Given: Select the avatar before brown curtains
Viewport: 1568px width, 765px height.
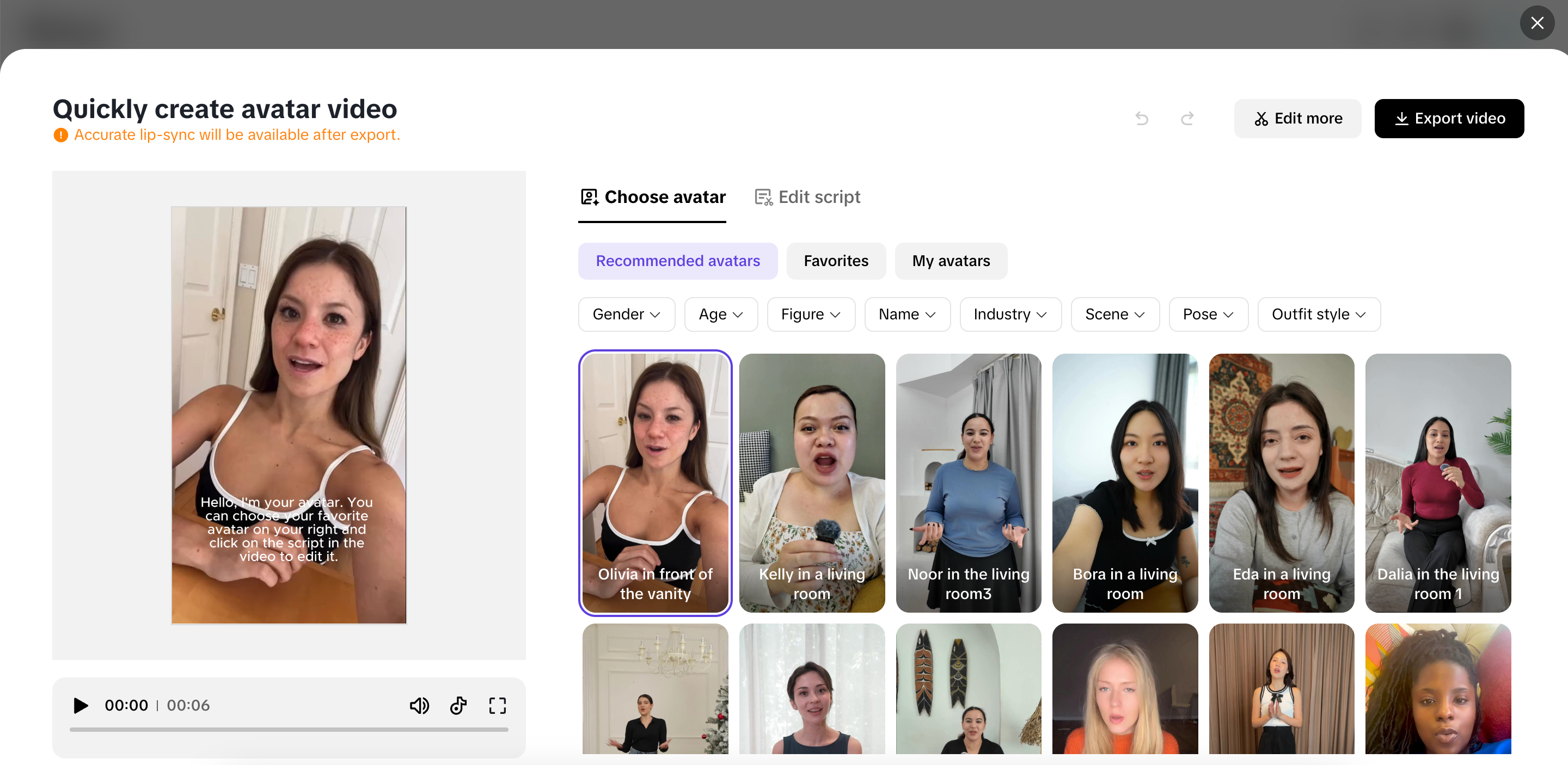Looking at the screenshot, I should tap(1281, 688).
